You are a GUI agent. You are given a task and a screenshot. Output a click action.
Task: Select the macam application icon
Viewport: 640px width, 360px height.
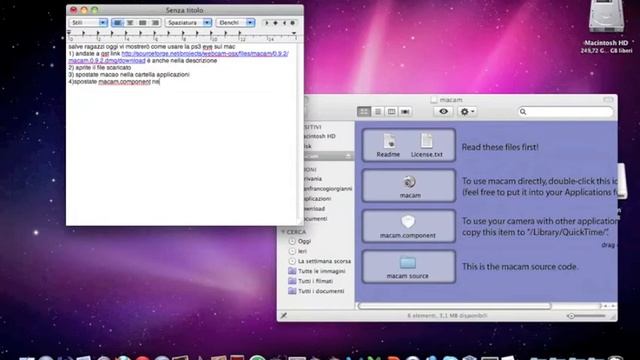point(410,187)
